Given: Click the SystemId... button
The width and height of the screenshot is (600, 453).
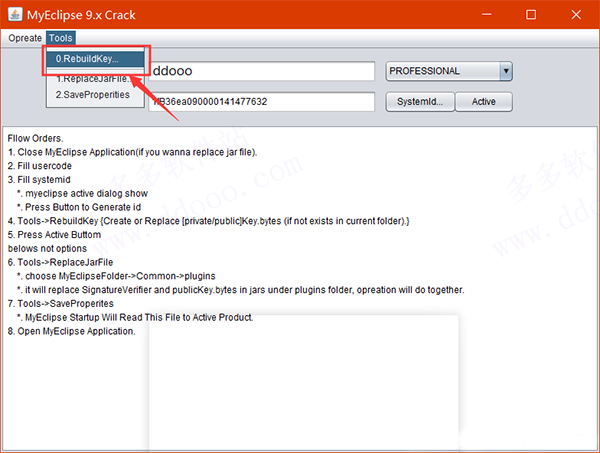Looking at the screenshot, I should pos(420,102).
